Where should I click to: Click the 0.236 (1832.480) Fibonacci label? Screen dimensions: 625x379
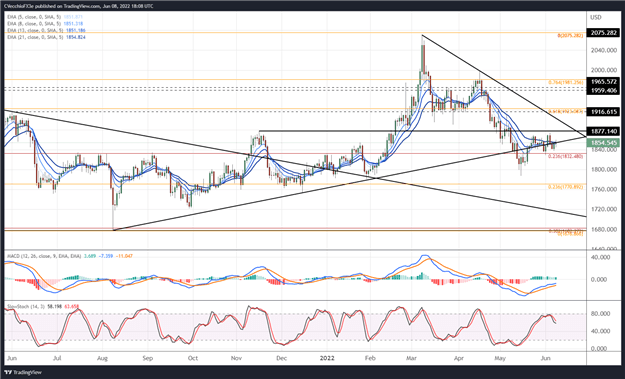coord(566,157)
